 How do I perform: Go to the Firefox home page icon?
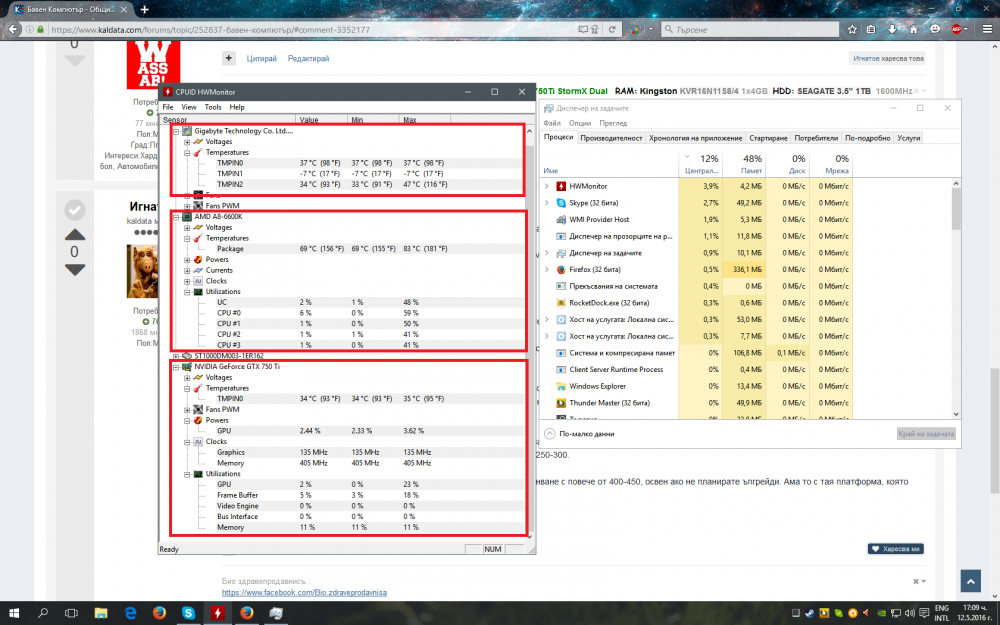click(x=913, y=29)
